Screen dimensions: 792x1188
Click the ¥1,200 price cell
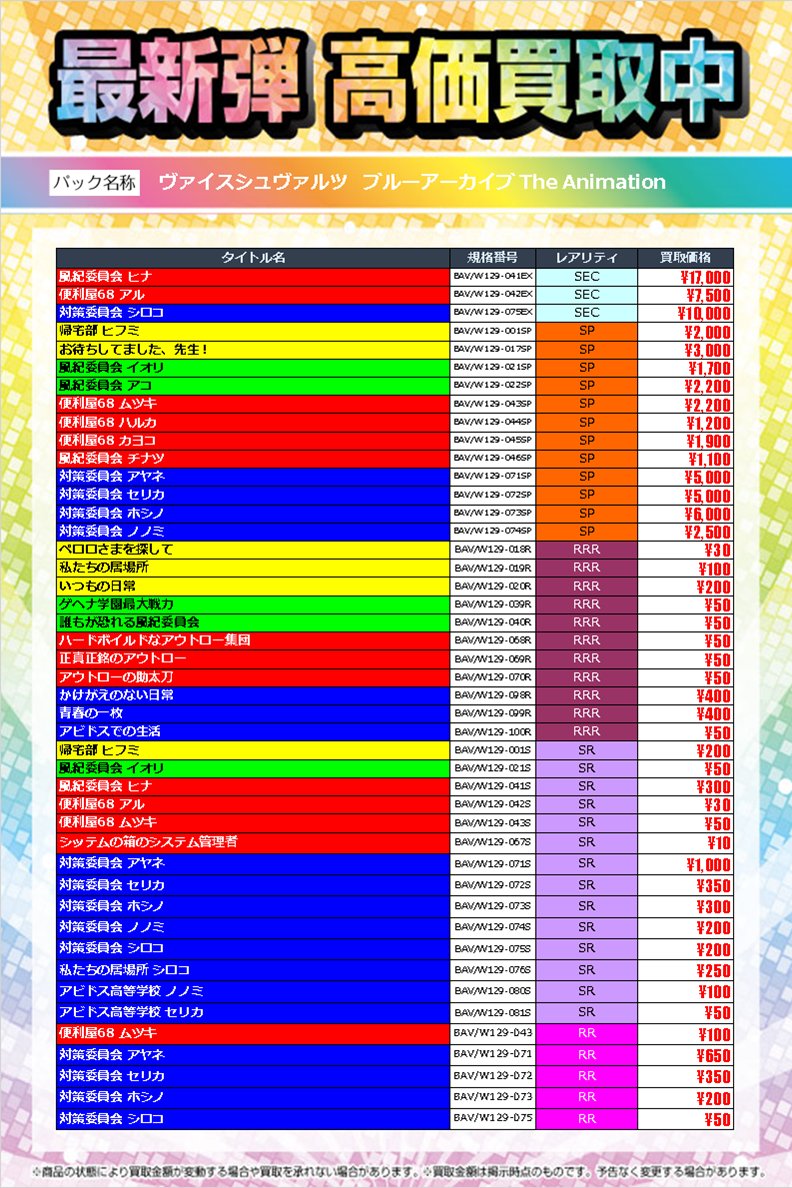685,422
